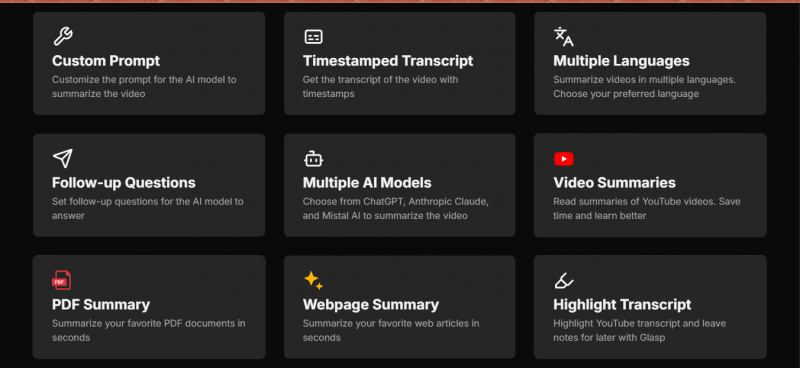
Task: Click the Multiple Languages heading
Action: tap(621, 61)
